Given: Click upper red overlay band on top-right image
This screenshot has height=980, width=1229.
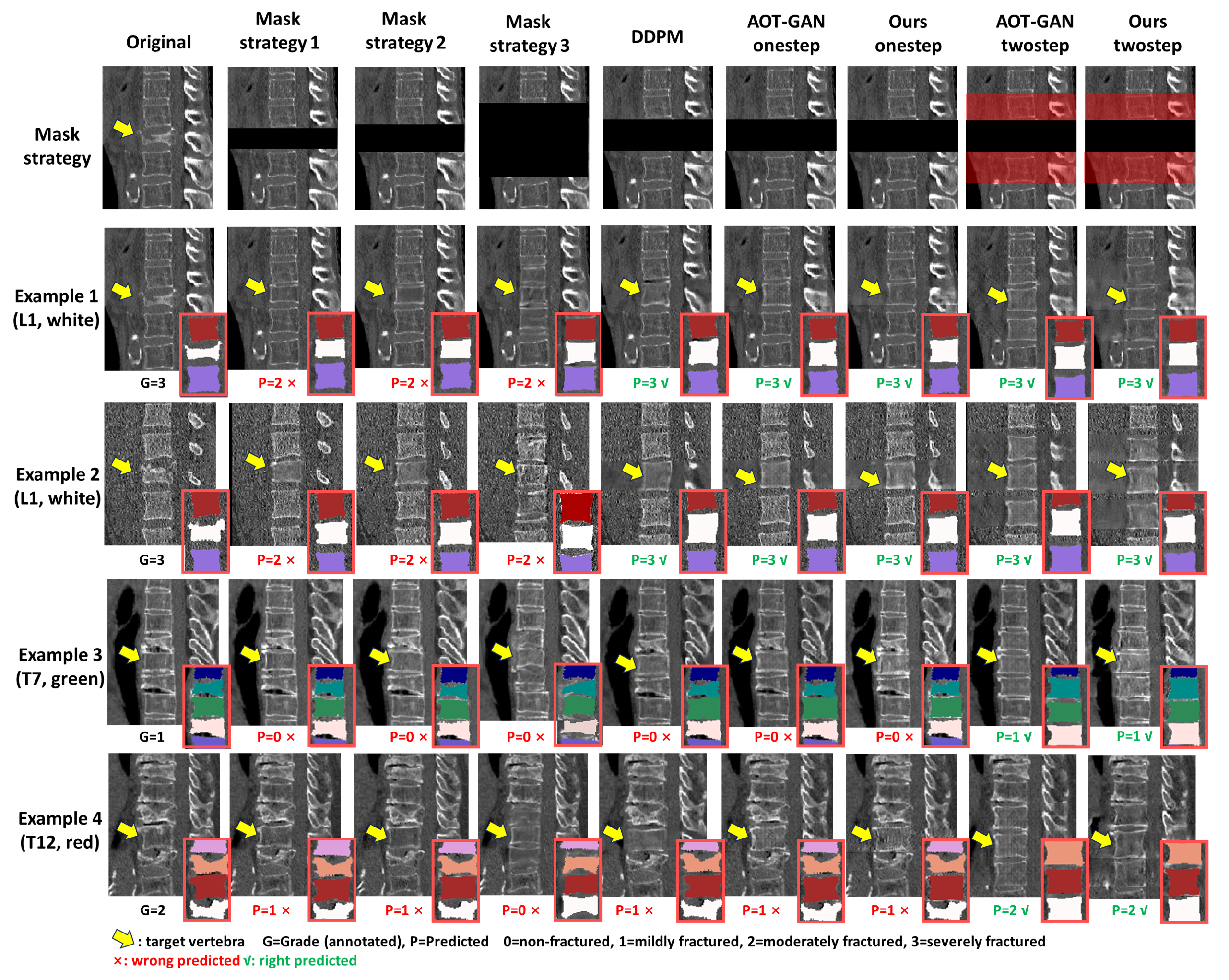Looking at the screenshot, I should coord(1140,107).
